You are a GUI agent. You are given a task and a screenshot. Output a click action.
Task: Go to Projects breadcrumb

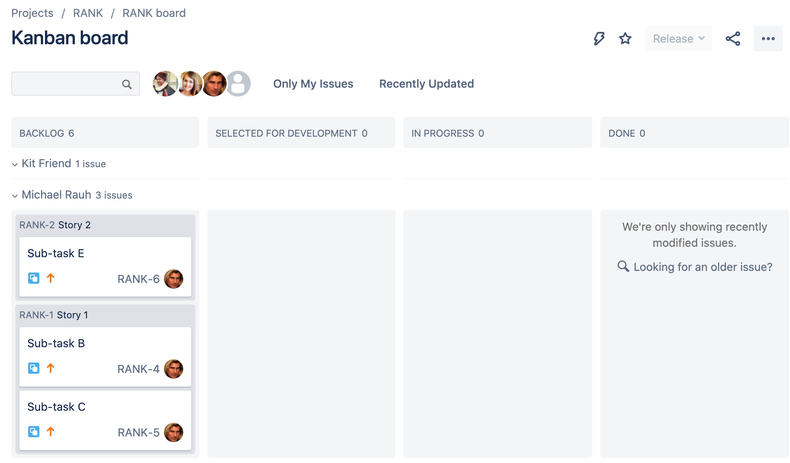click(x=32, y=13)
